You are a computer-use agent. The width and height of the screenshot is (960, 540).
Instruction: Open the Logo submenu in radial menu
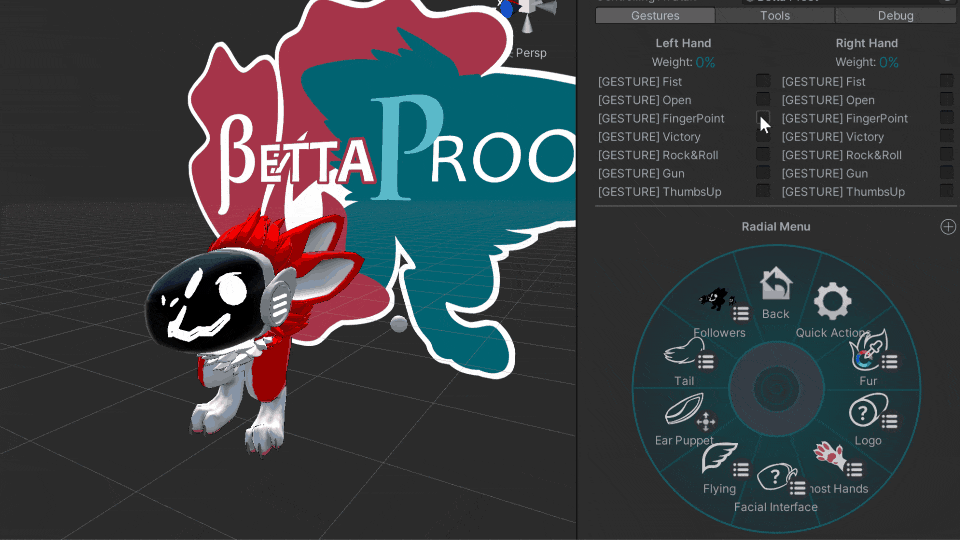[871, 420]
